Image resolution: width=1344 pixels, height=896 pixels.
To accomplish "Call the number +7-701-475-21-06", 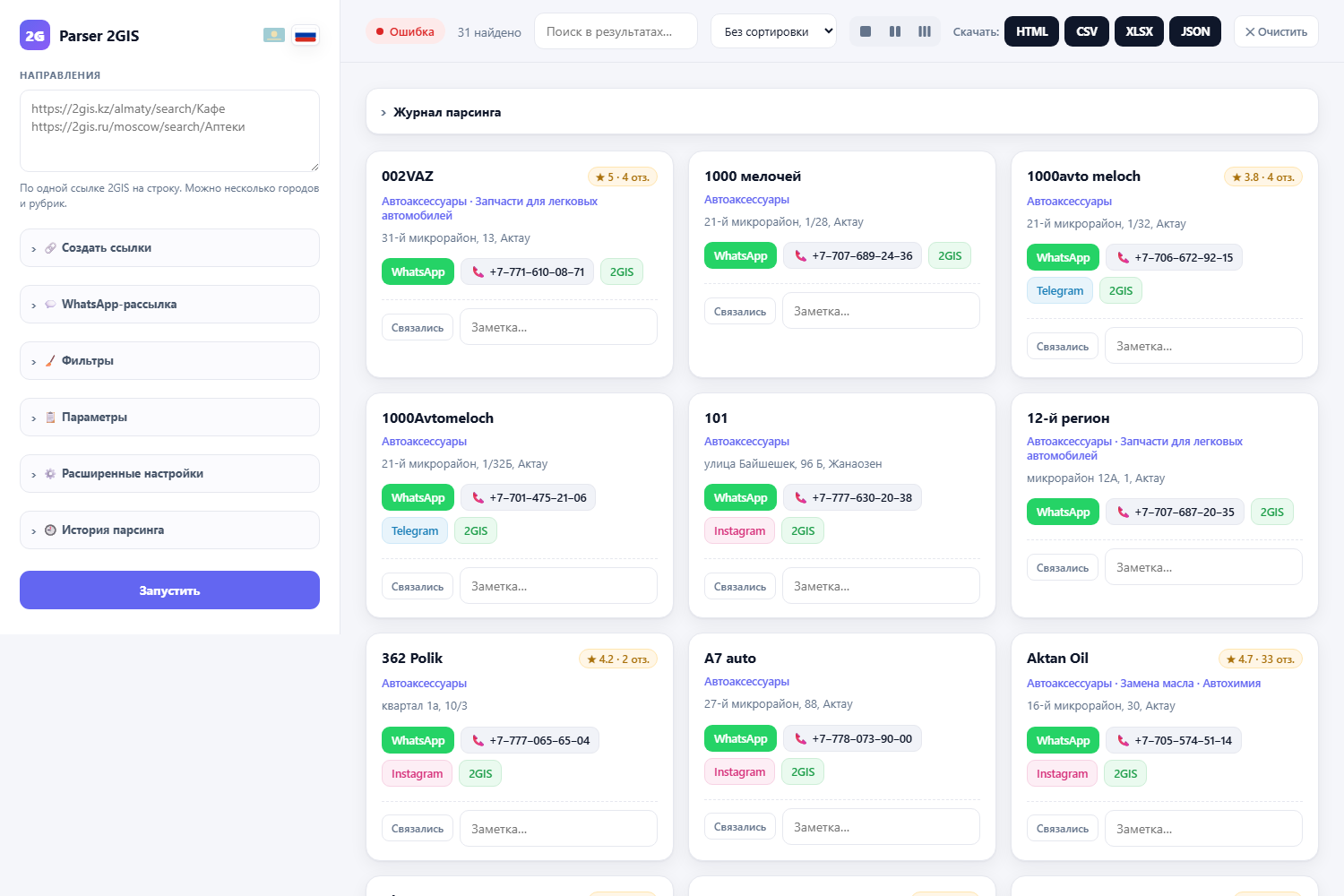I will [529, 498].
